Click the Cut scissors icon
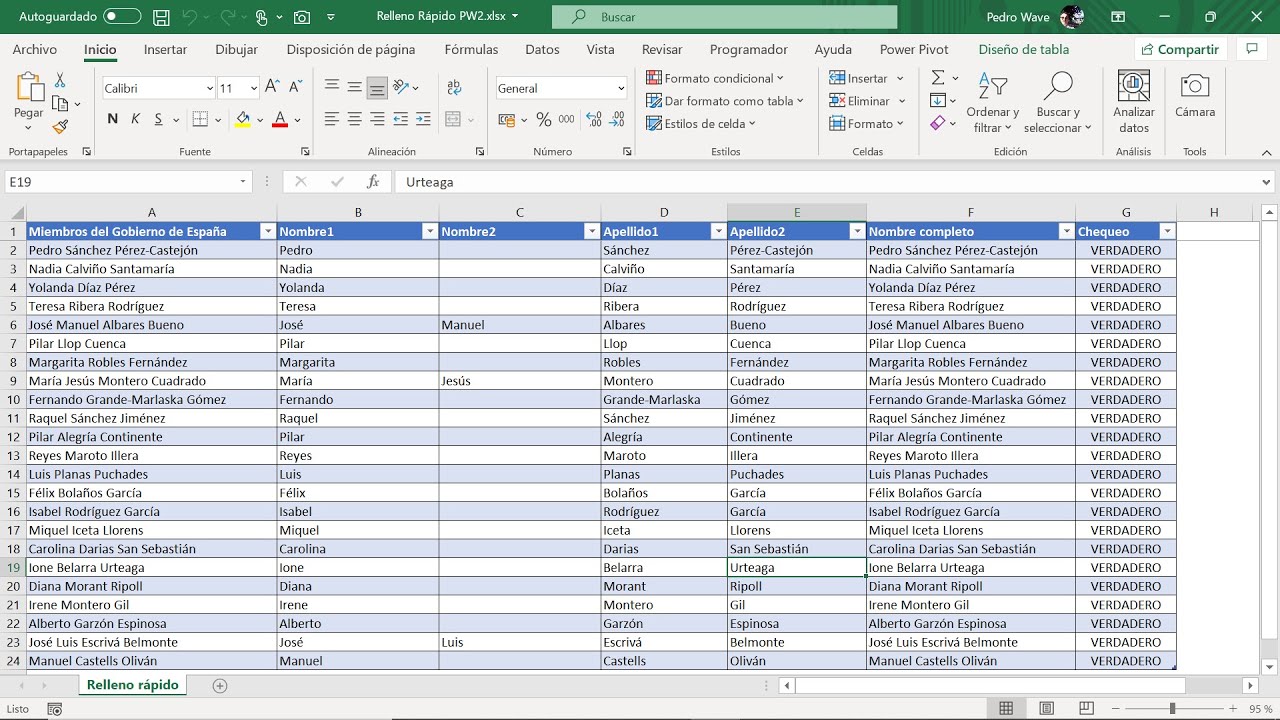This screenshot has height=720, width=1280. pyautogui.click(x=60, y=80)
